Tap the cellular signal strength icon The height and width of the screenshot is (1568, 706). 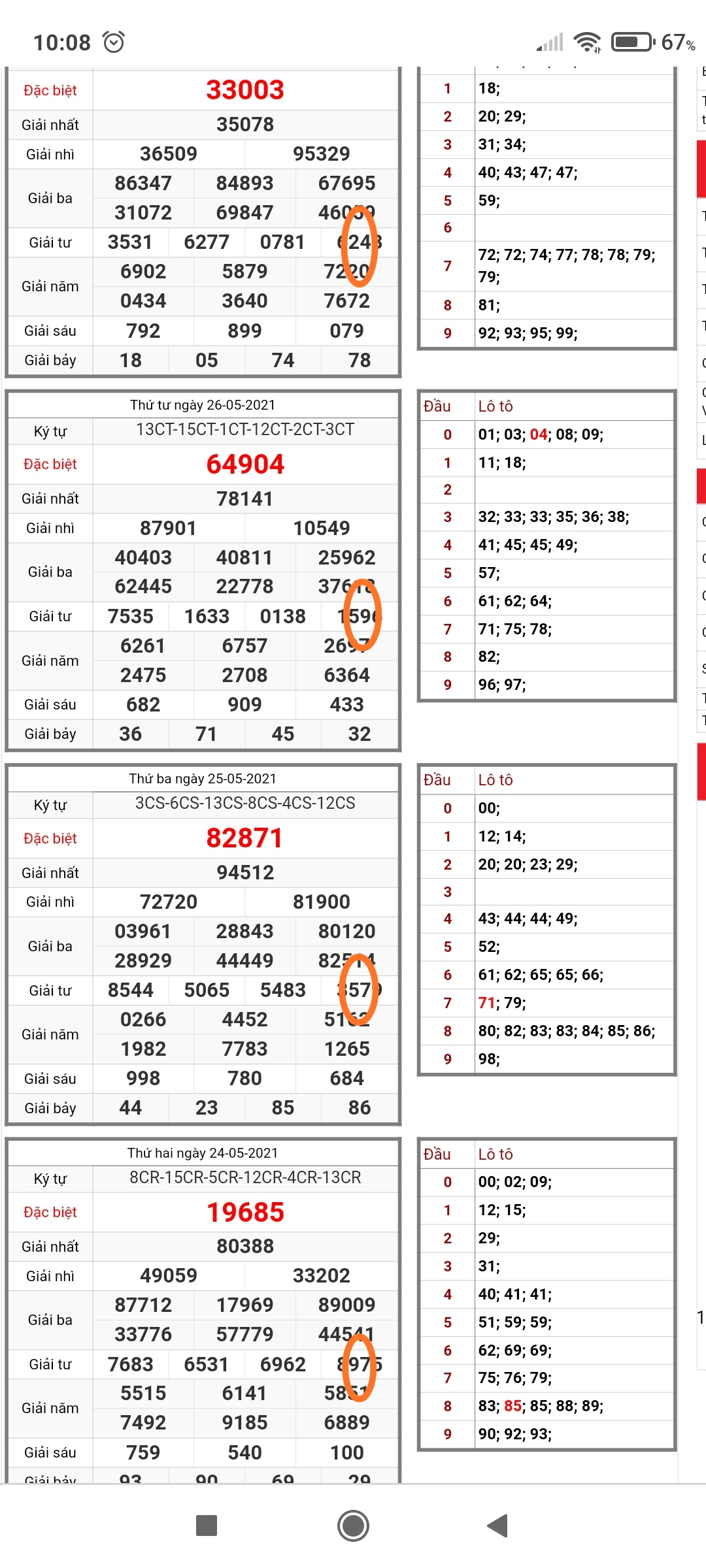tap(550, 42)
